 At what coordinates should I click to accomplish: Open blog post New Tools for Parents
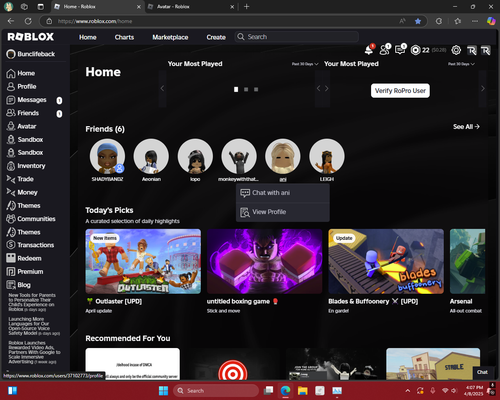[x=32, y=302]
